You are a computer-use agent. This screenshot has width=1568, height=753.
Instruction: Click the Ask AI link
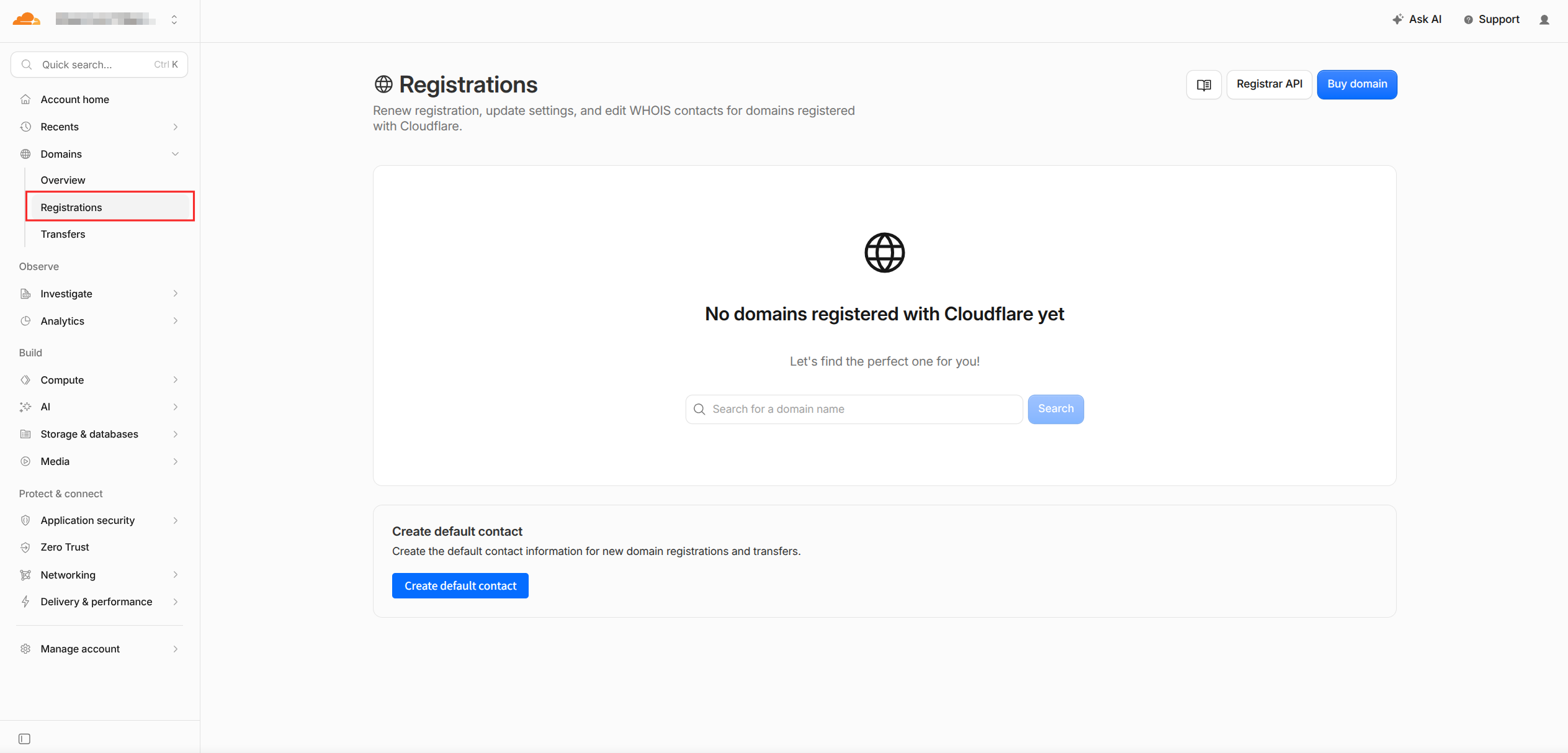pos(1417,19)
